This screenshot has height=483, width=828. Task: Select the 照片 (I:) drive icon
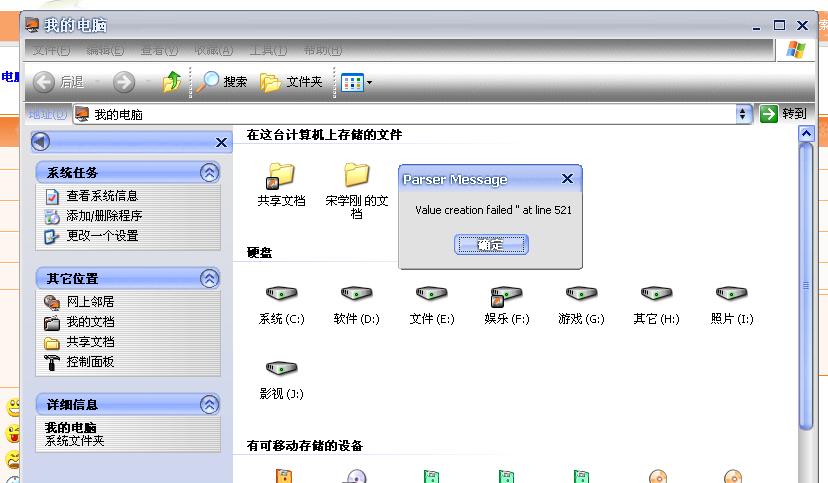[x=731, y=293]
